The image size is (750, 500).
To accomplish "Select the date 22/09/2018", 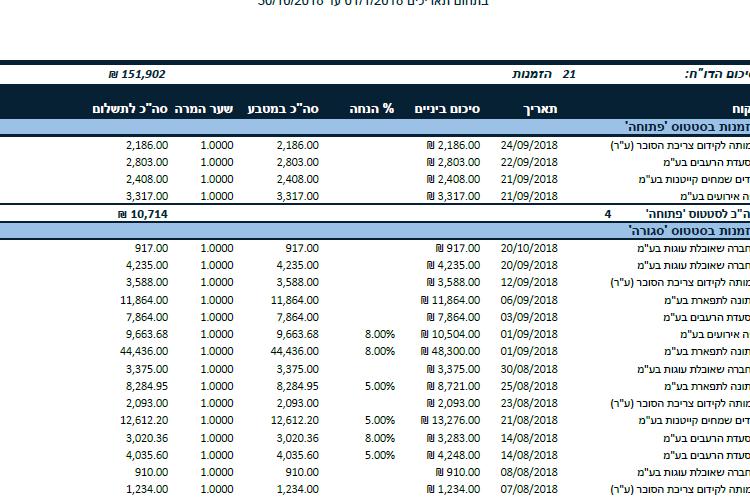I will pos(529,162).
